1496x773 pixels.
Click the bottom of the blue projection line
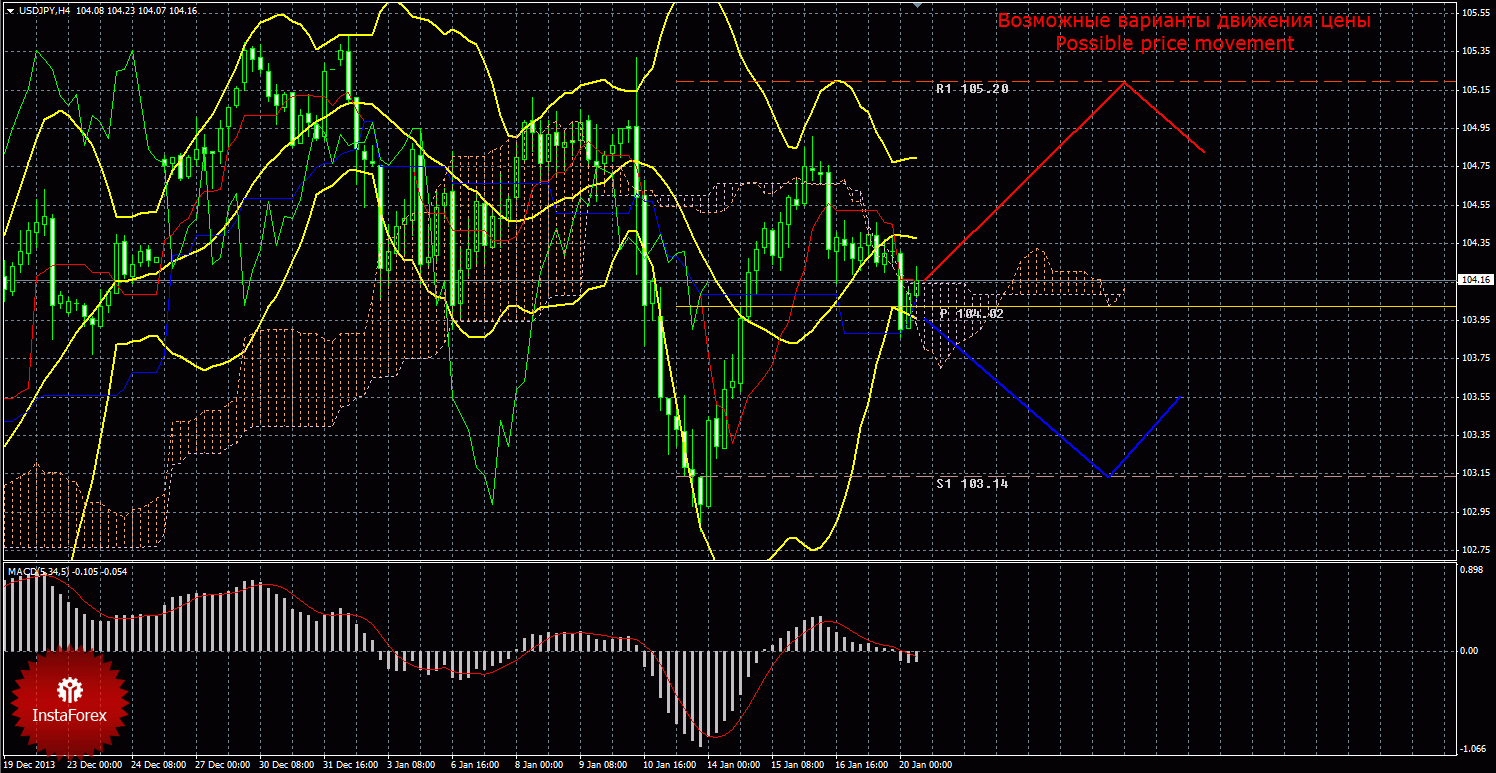(1107, 475)
